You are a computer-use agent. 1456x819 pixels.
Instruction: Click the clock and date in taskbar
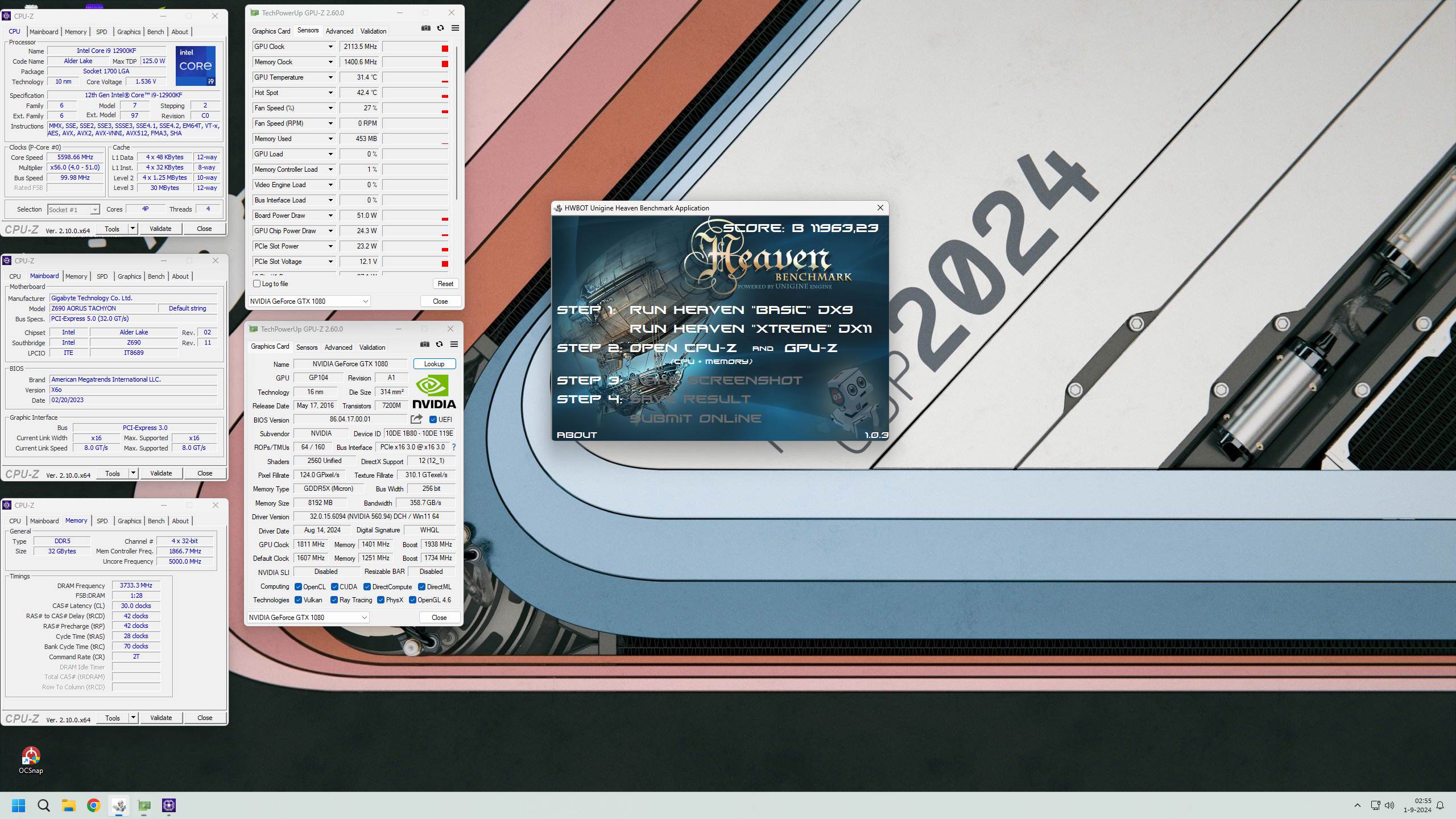click(1418, 805)
